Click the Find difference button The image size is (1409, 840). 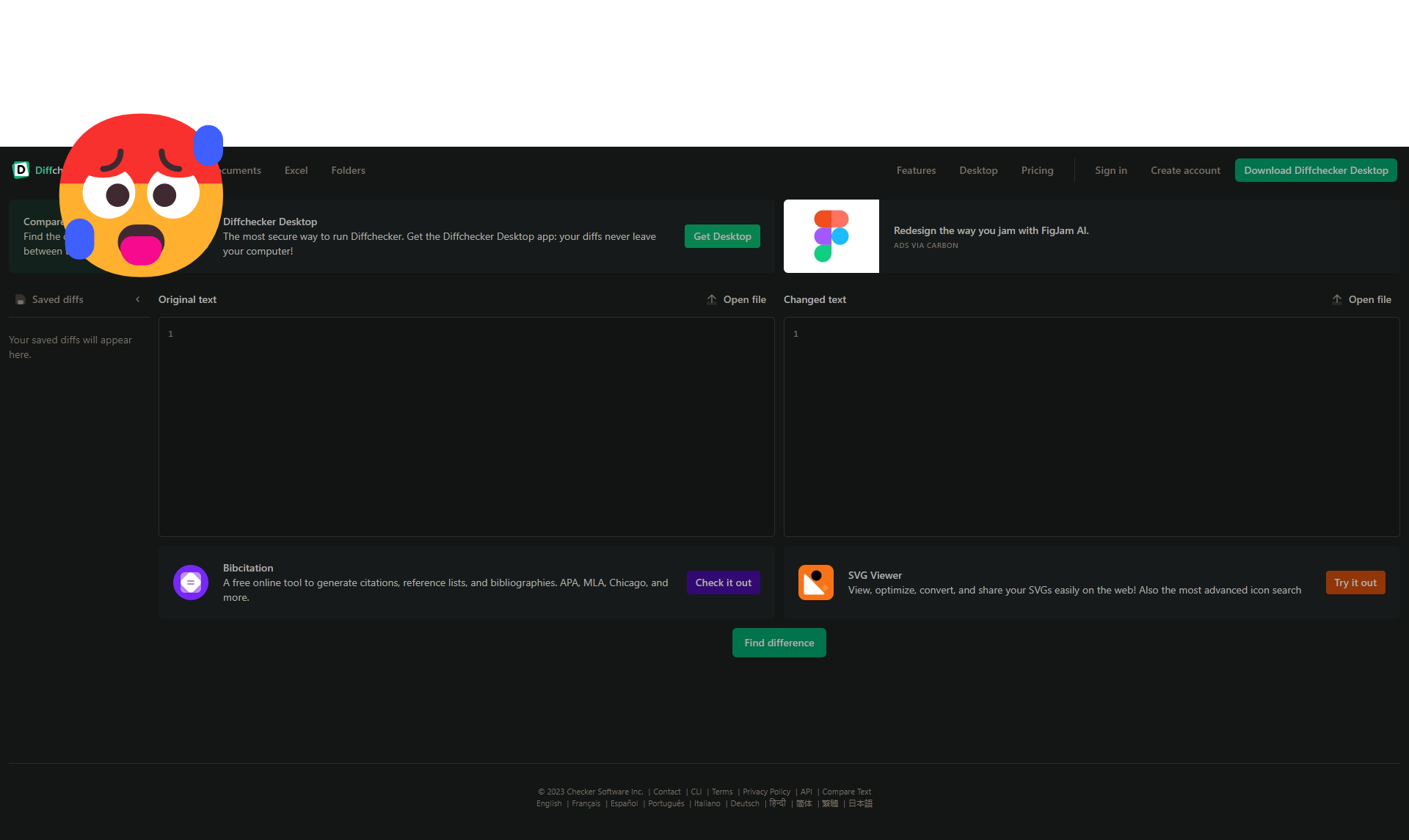(779, 643)
